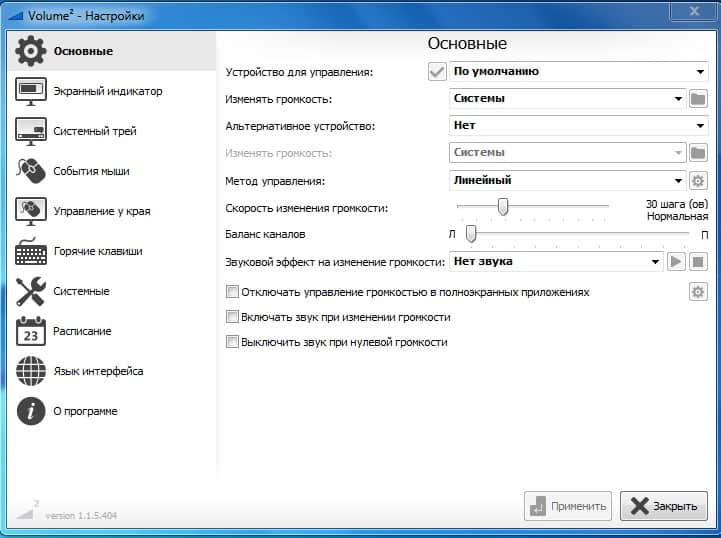
Task: Enable Отключать управление громкостью в полноэкранных приложениях
Action: pos(233,293)
